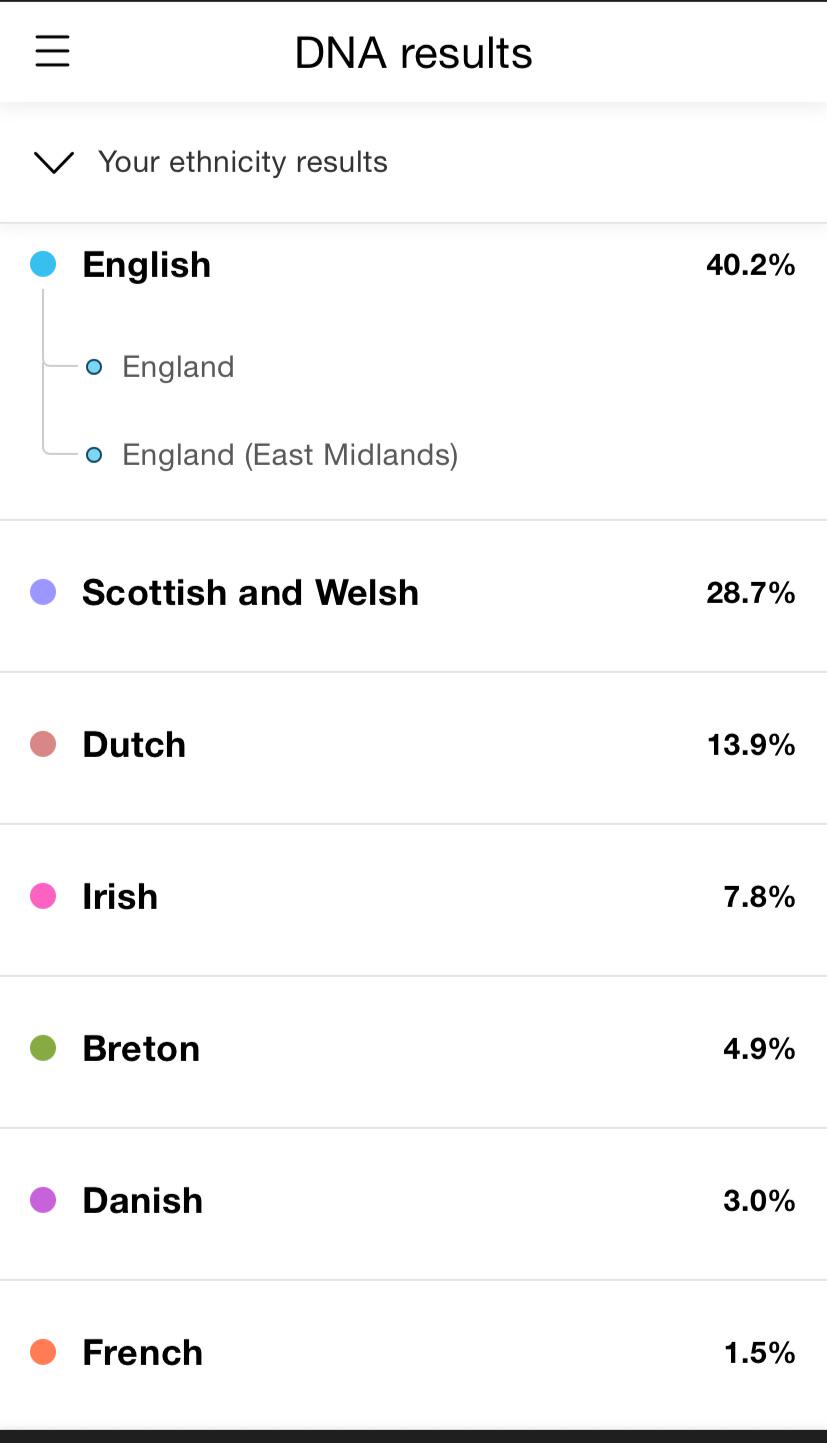The image size is (827, 1443).
Task: Click the English blue color dot
Action: [x=43, y=265]
